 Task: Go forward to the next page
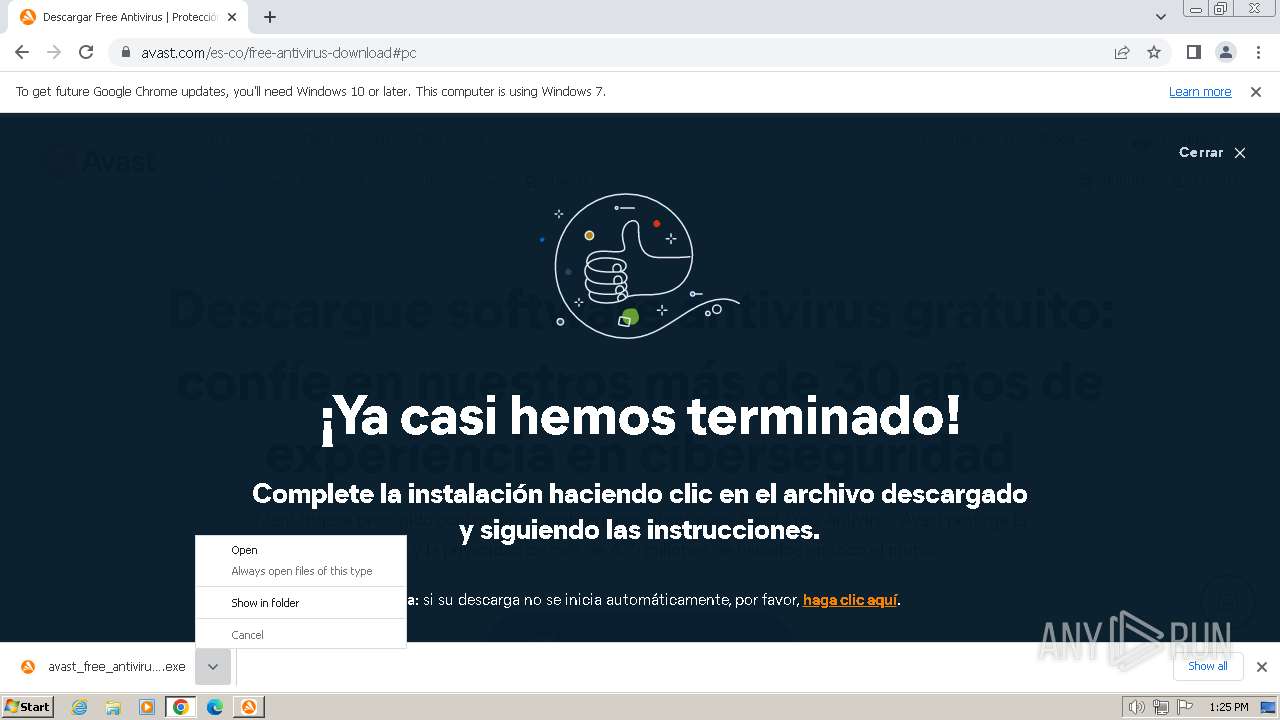pos(54,52)
